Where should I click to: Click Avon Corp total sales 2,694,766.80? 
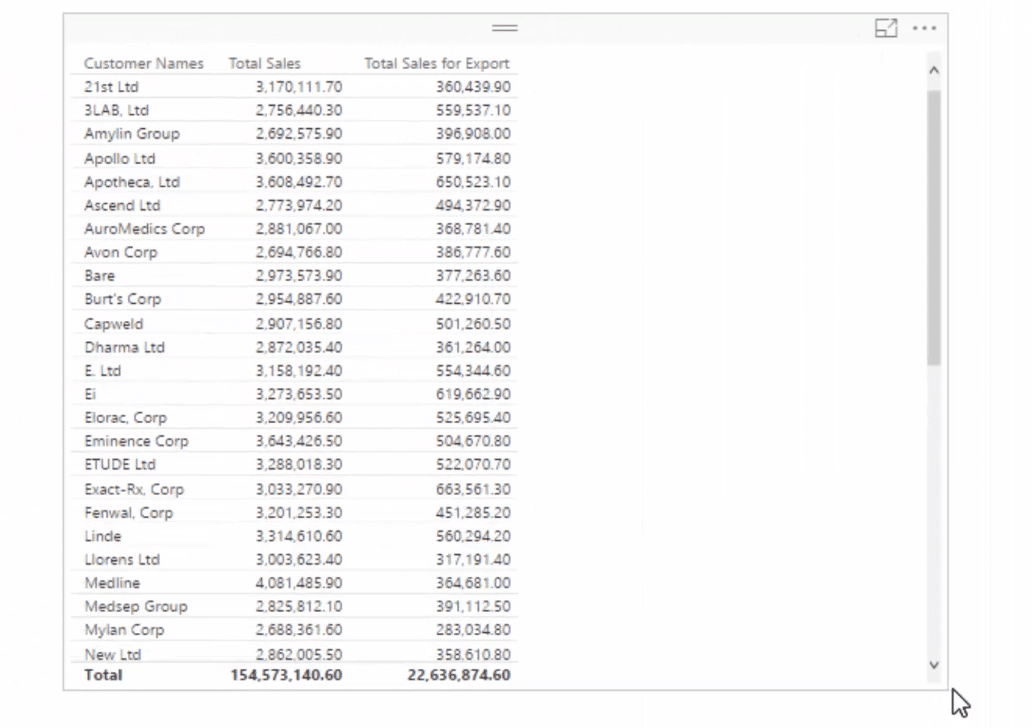(x=299, y=253)
